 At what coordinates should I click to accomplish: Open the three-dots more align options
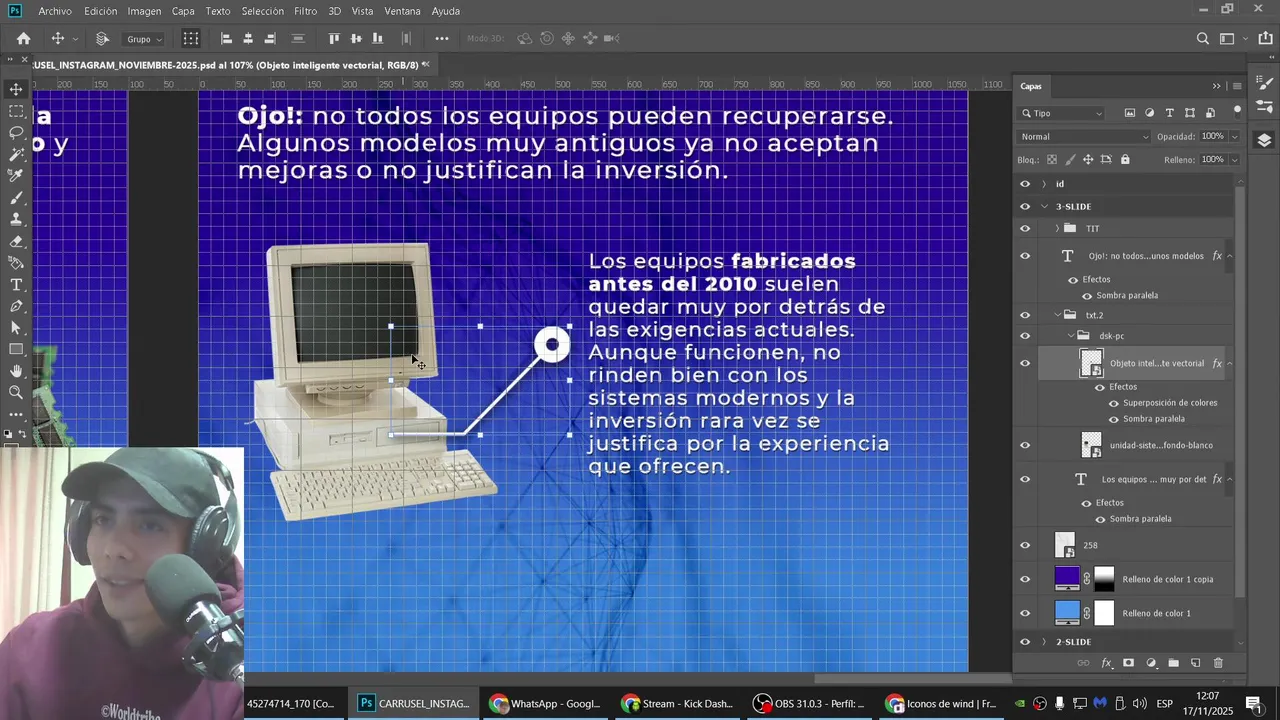442,39
